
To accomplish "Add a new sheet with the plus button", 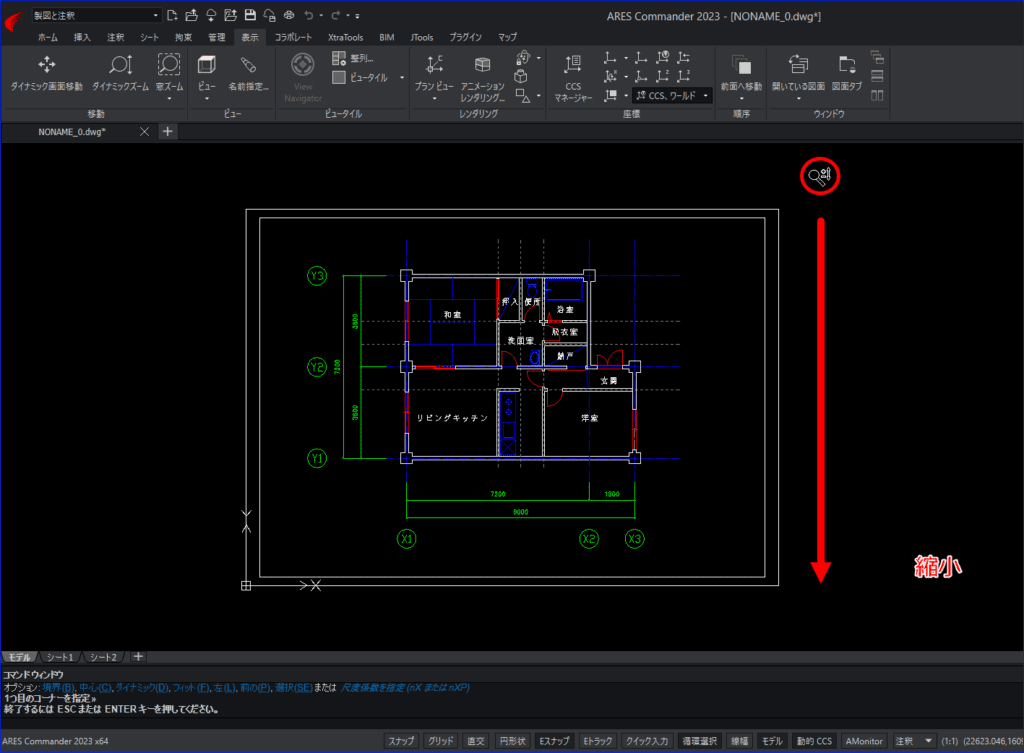I will (x=138, y=656).
